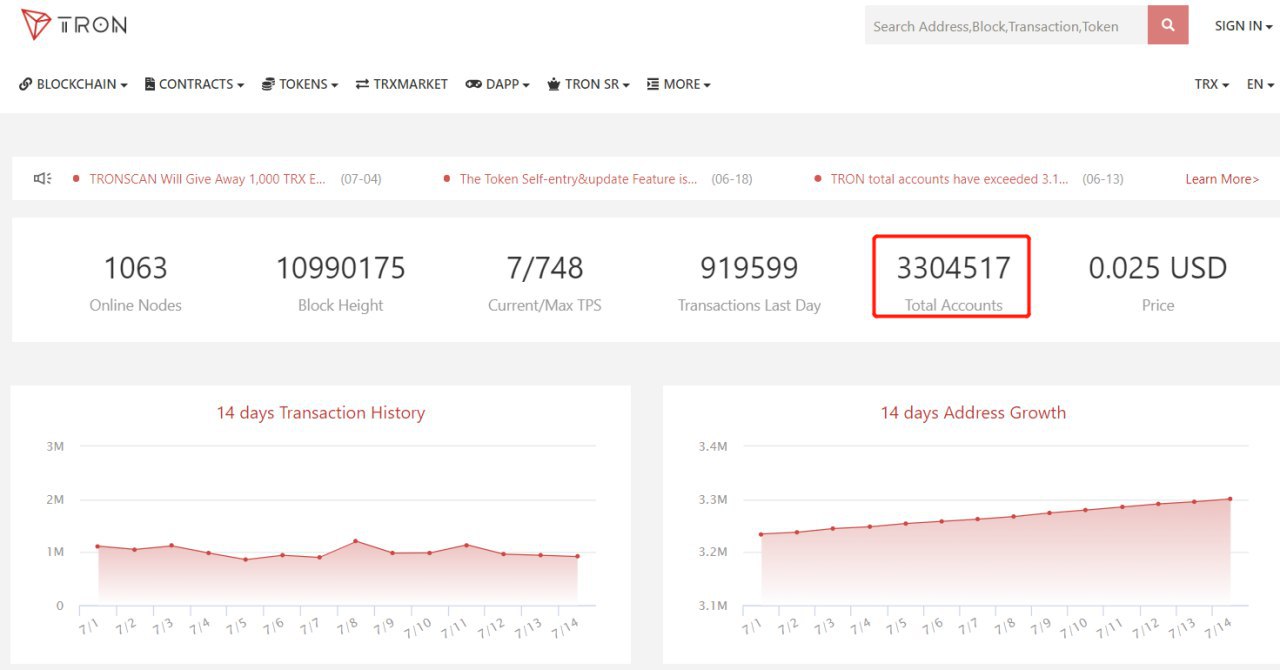Click the TRON wordmark text
Screen dimensions: 1280x670
[92, 26]
